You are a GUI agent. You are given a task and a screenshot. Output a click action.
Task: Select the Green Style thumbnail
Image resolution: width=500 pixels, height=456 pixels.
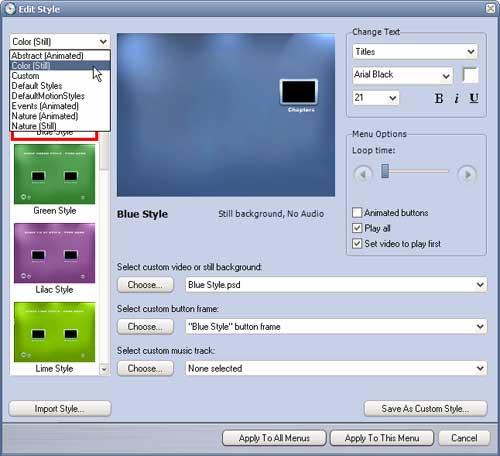click(54, 174)
